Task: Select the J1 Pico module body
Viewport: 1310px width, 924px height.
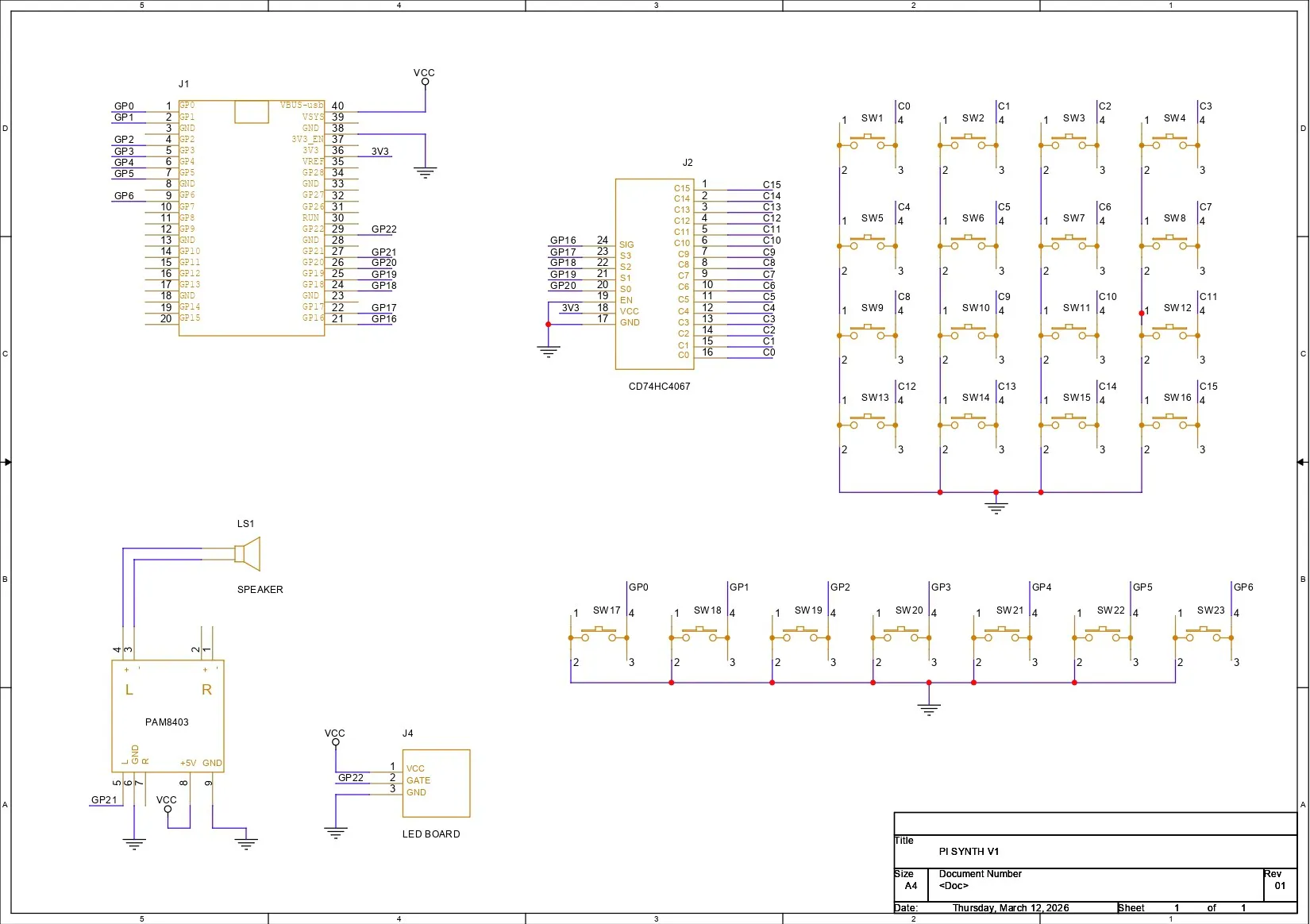Action: pyautogui.click(x=252, y=218)
